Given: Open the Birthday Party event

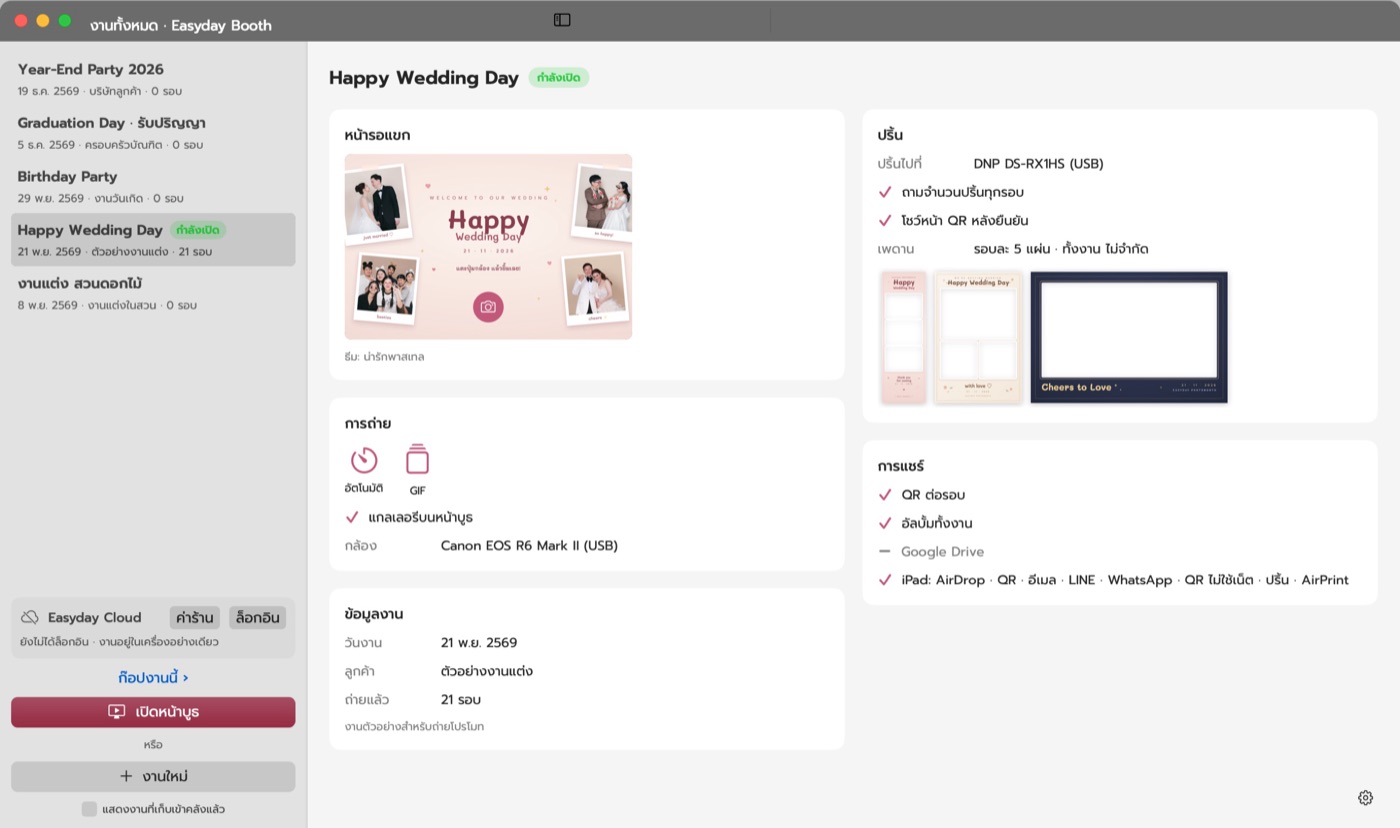Looking at the screenshot, I should point(153,186).
